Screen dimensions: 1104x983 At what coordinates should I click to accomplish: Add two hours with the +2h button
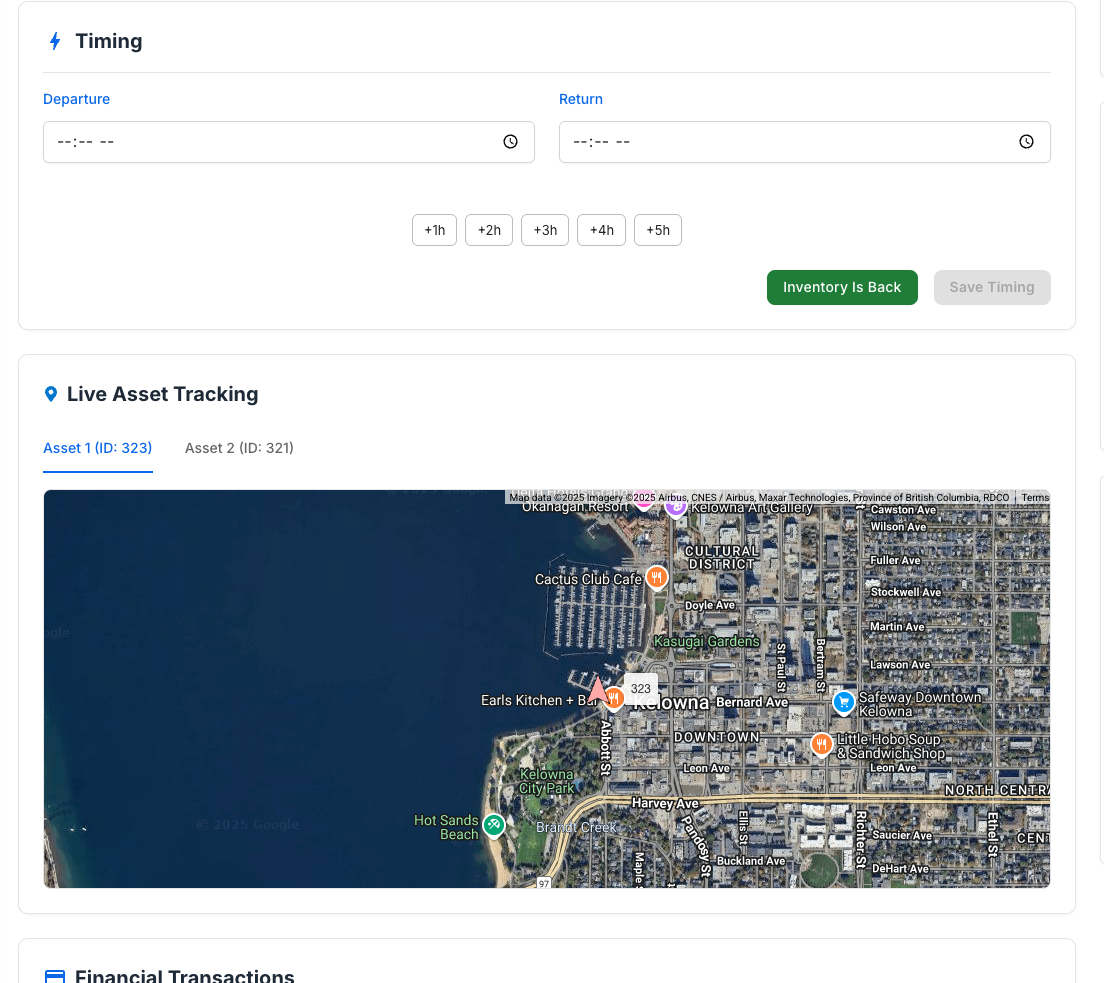point(489,230)
